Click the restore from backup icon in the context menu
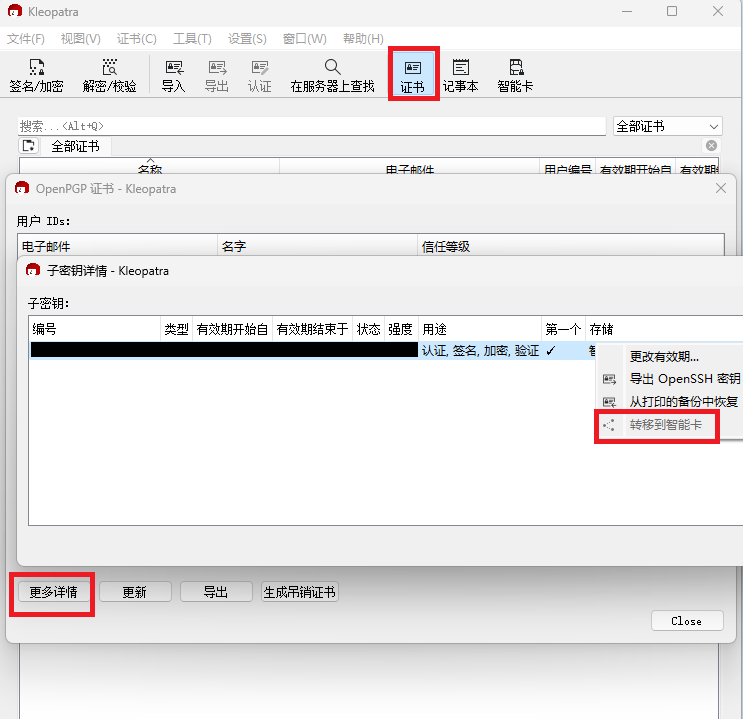 [609, 402]
